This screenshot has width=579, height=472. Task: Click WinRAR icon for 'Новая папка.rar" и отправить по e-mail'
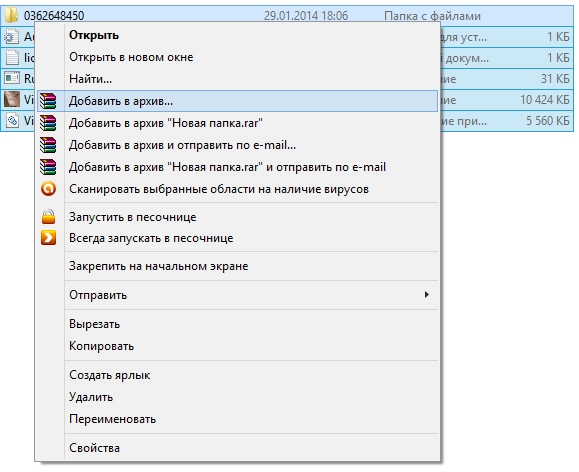(48, 167)
